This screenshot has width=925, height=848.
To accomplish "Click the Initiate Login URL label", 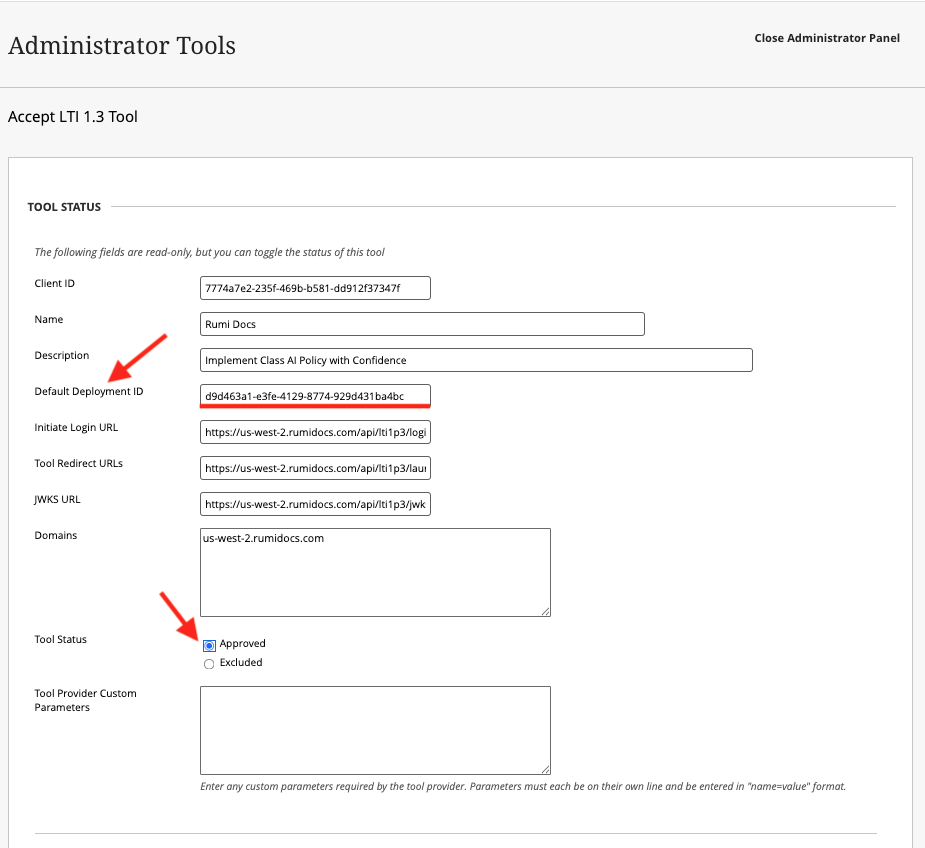I will pyautogui.click(x=76, y=427).
